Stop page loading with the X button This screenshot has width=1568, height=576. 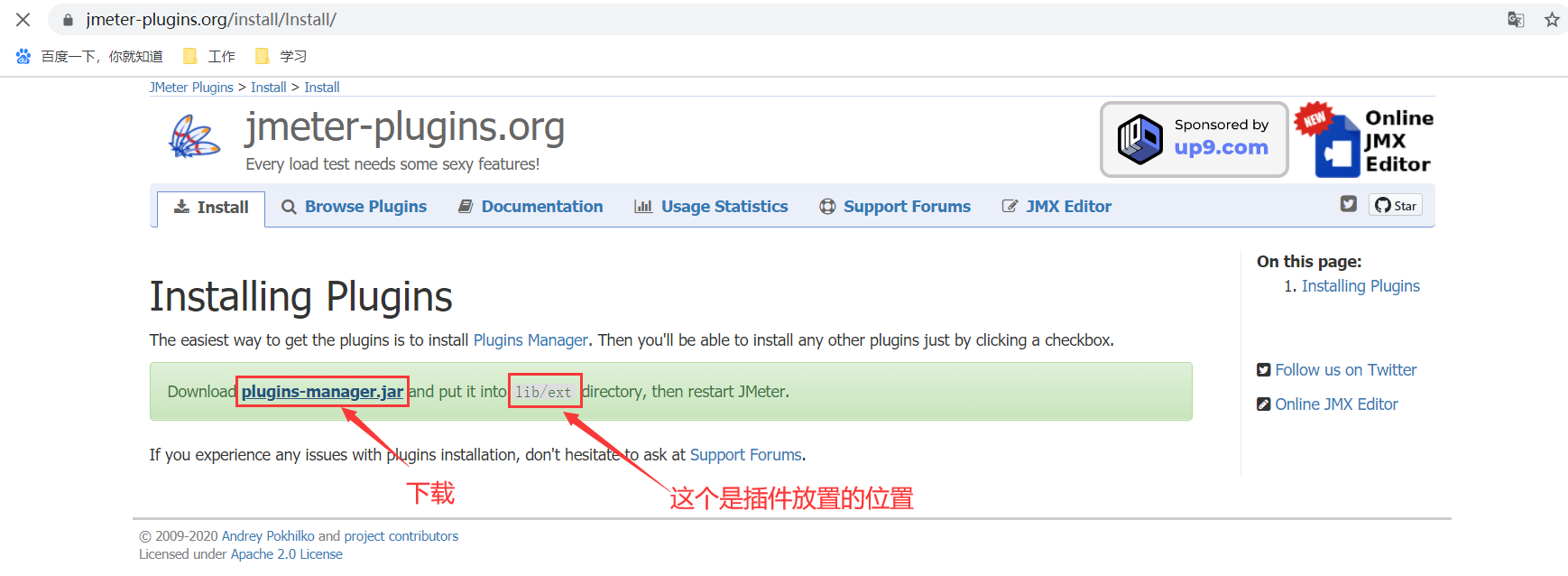23,19
